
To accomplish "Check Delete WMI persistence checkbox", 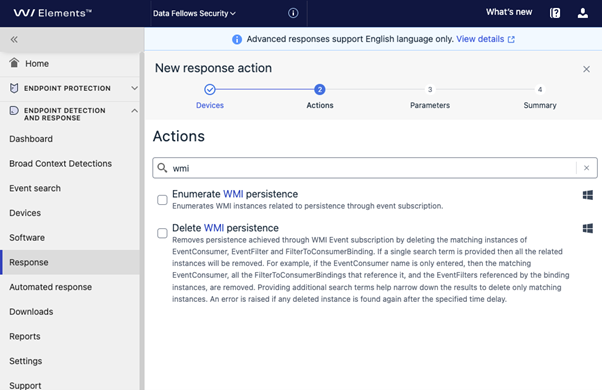I will coord(162,233).
